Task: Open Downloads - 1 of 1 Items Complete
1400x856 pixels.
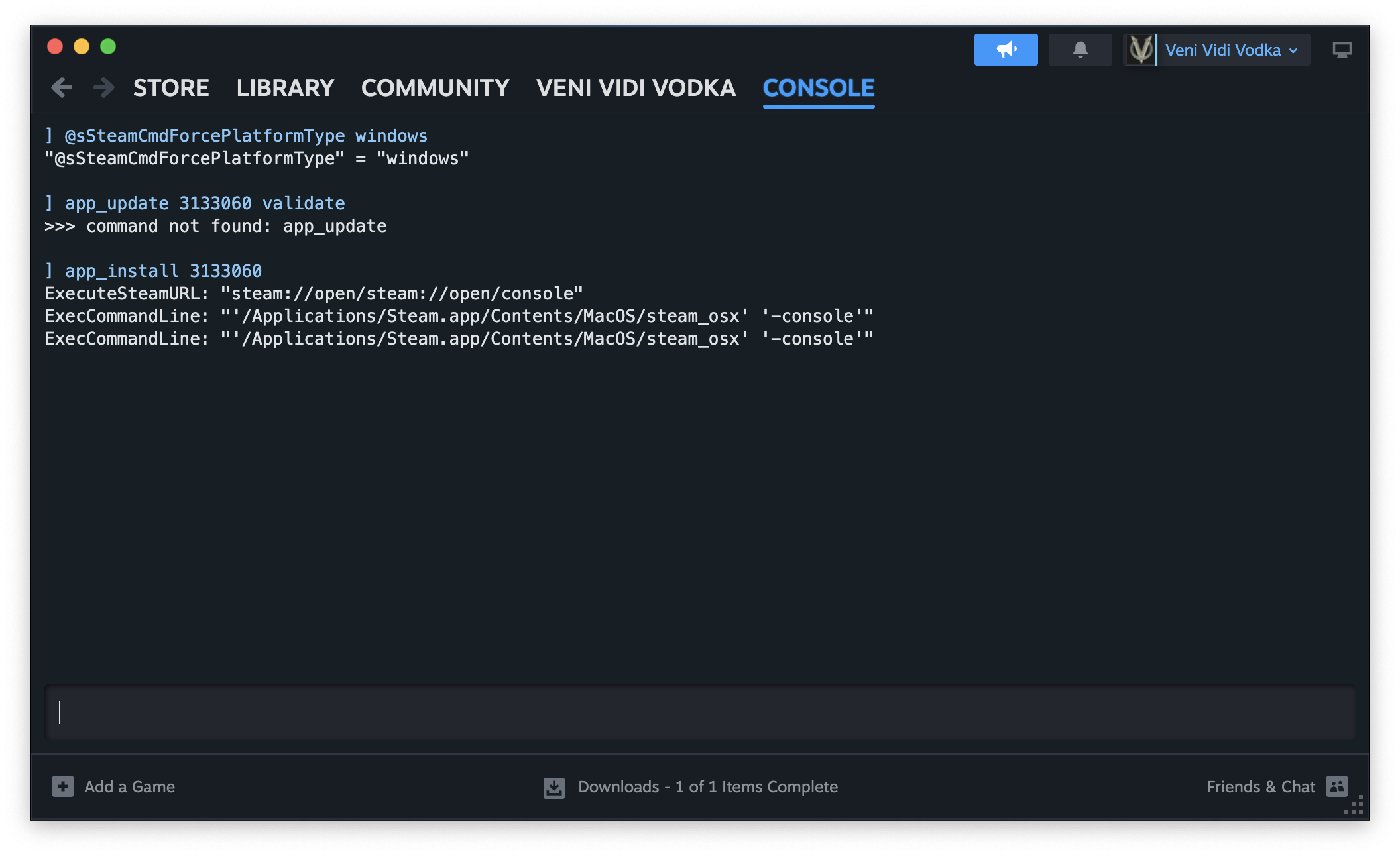Action: coord(707,787)
